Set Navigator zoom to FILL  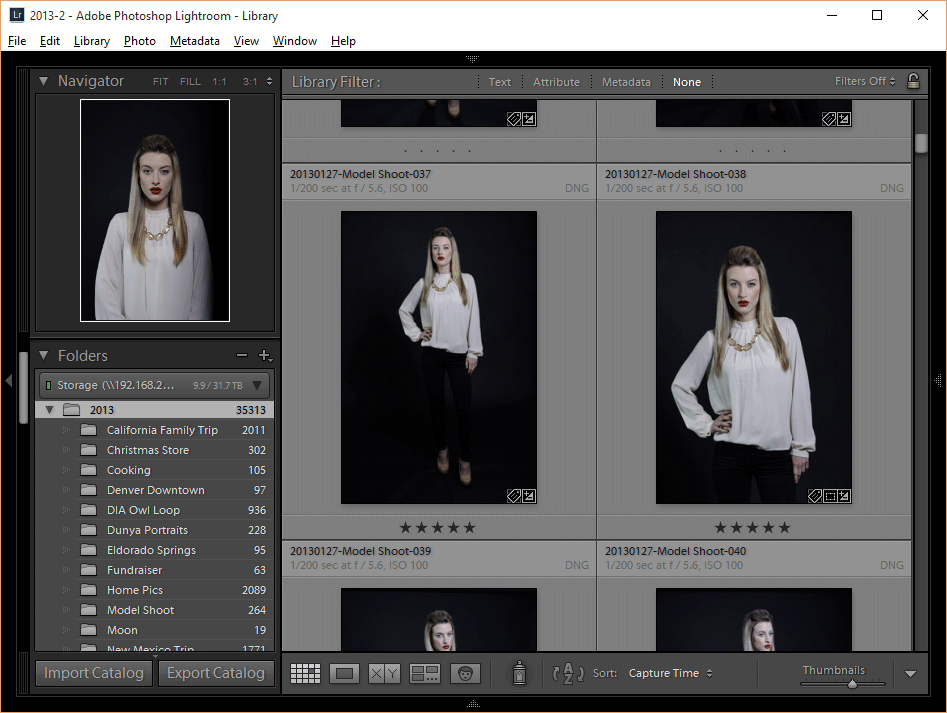tap(190, 82)
